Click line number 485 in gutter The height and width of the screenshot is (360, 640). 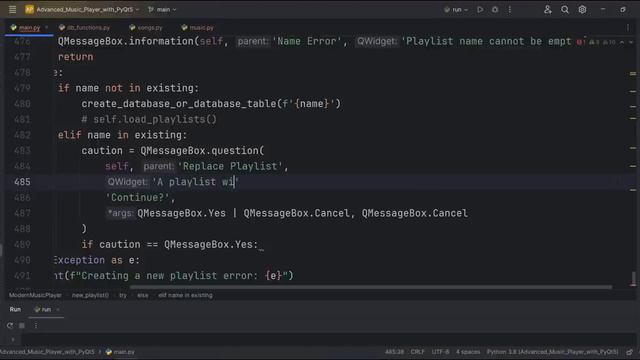tap(22, 182)
